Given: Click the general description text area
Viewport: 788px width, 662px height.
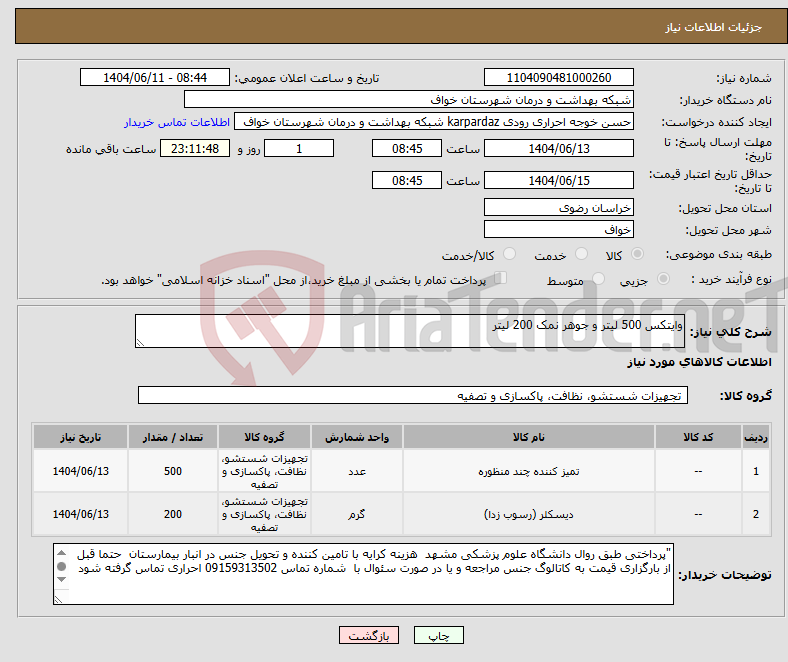Looking at the screenshot, I should 410,331.
